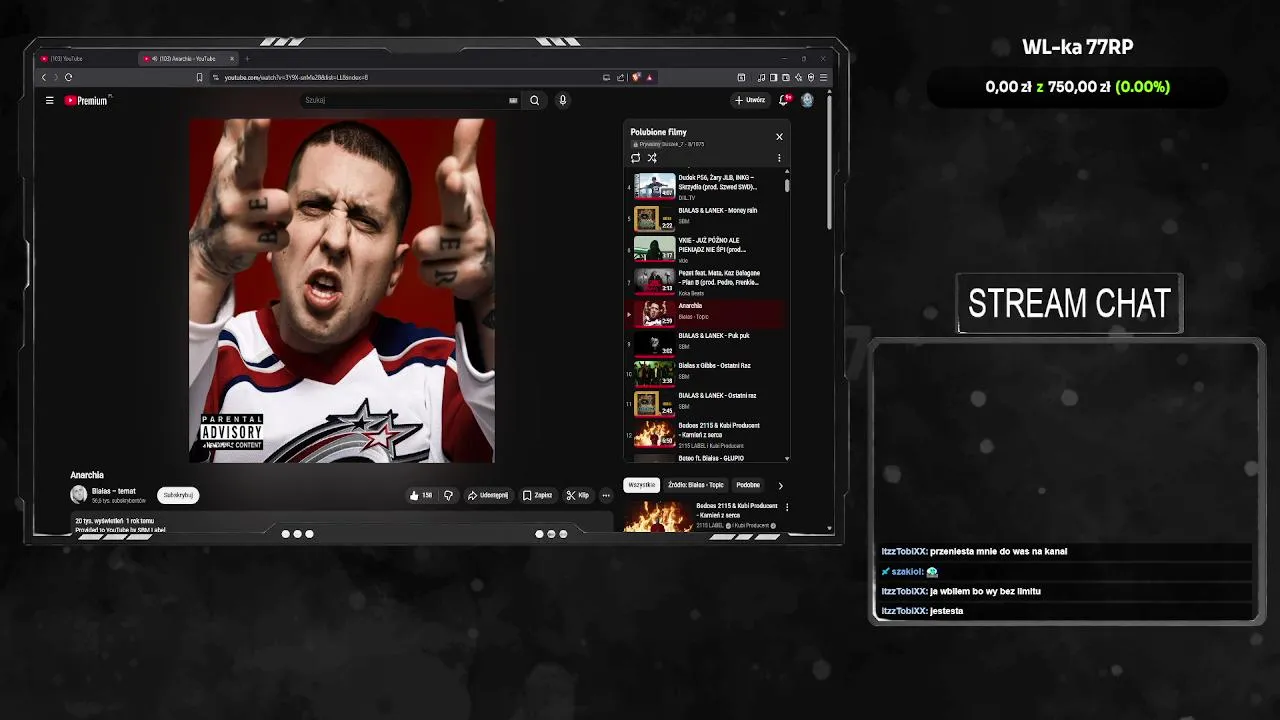Image resolution: width=1280 pixels, height=720 pixels.
Task: Click the Subskrybuj button
Action: pos(178,495)
